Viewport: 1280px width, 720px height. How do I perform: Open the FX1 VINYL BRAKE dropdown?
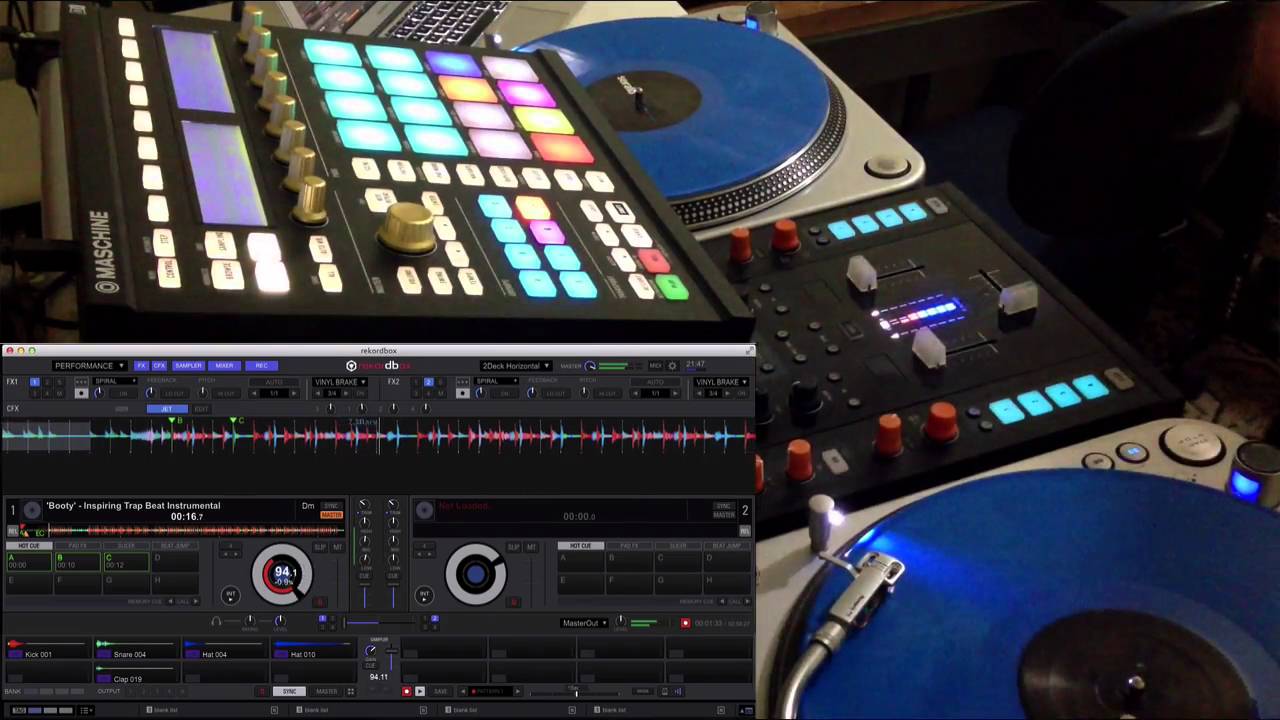click(340, 382)
